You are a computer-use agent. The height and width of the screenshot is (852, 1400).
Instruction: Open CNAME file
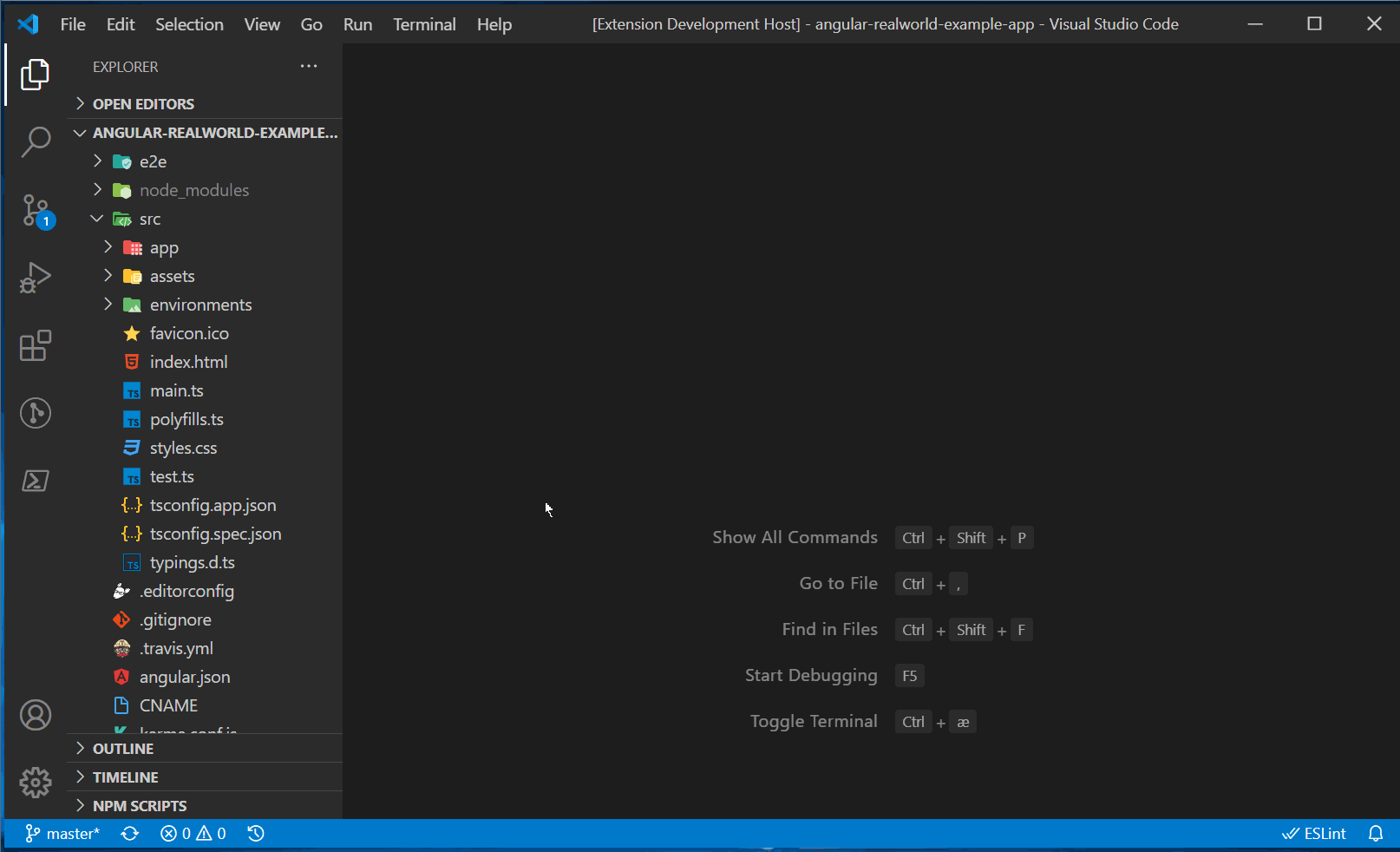(x=205, y=705)
